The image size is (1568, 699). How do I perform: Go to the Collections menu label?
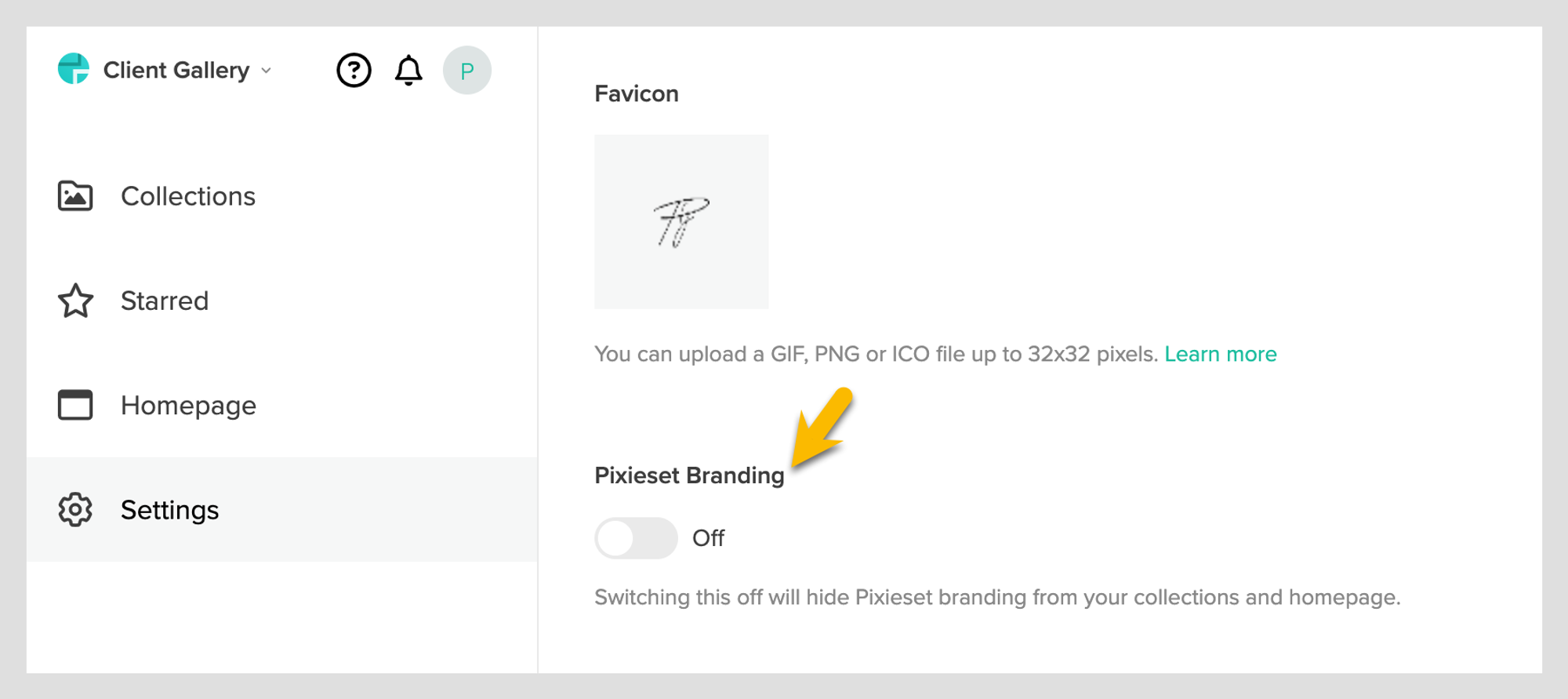point(188,196)
